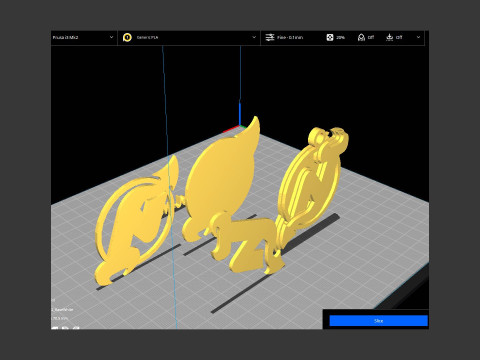This screenshot has width=480, height=360.
Task: Click the support icon marked off
Action: click(x=361, y=37)
